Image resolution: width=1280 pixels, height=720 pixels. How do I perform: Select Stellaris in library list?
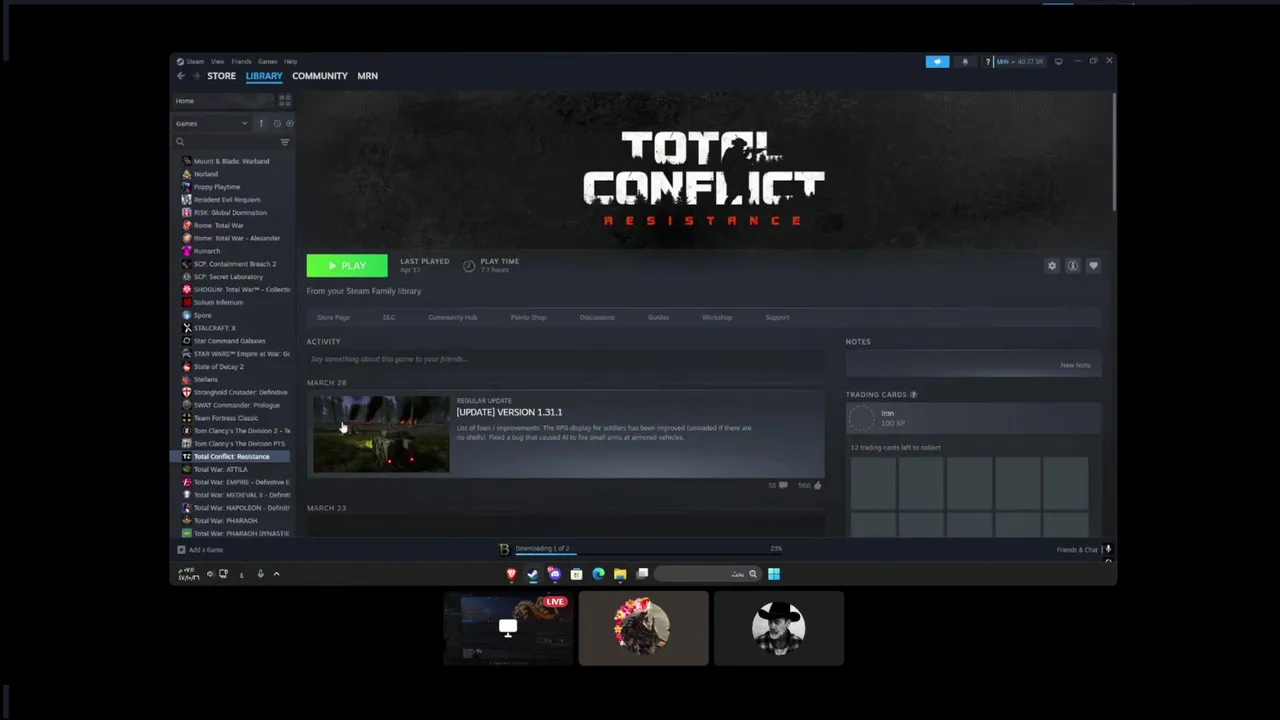pos(231,380)
